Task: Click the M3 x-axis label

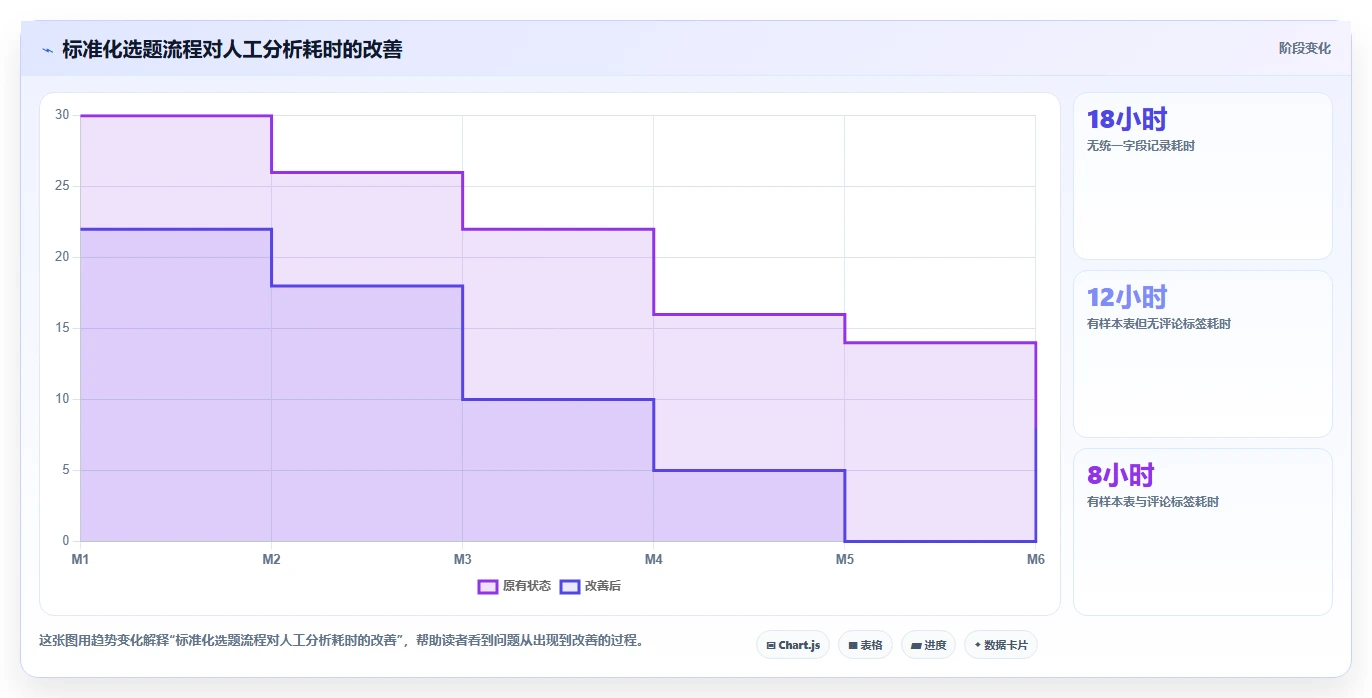Action: 462,559
